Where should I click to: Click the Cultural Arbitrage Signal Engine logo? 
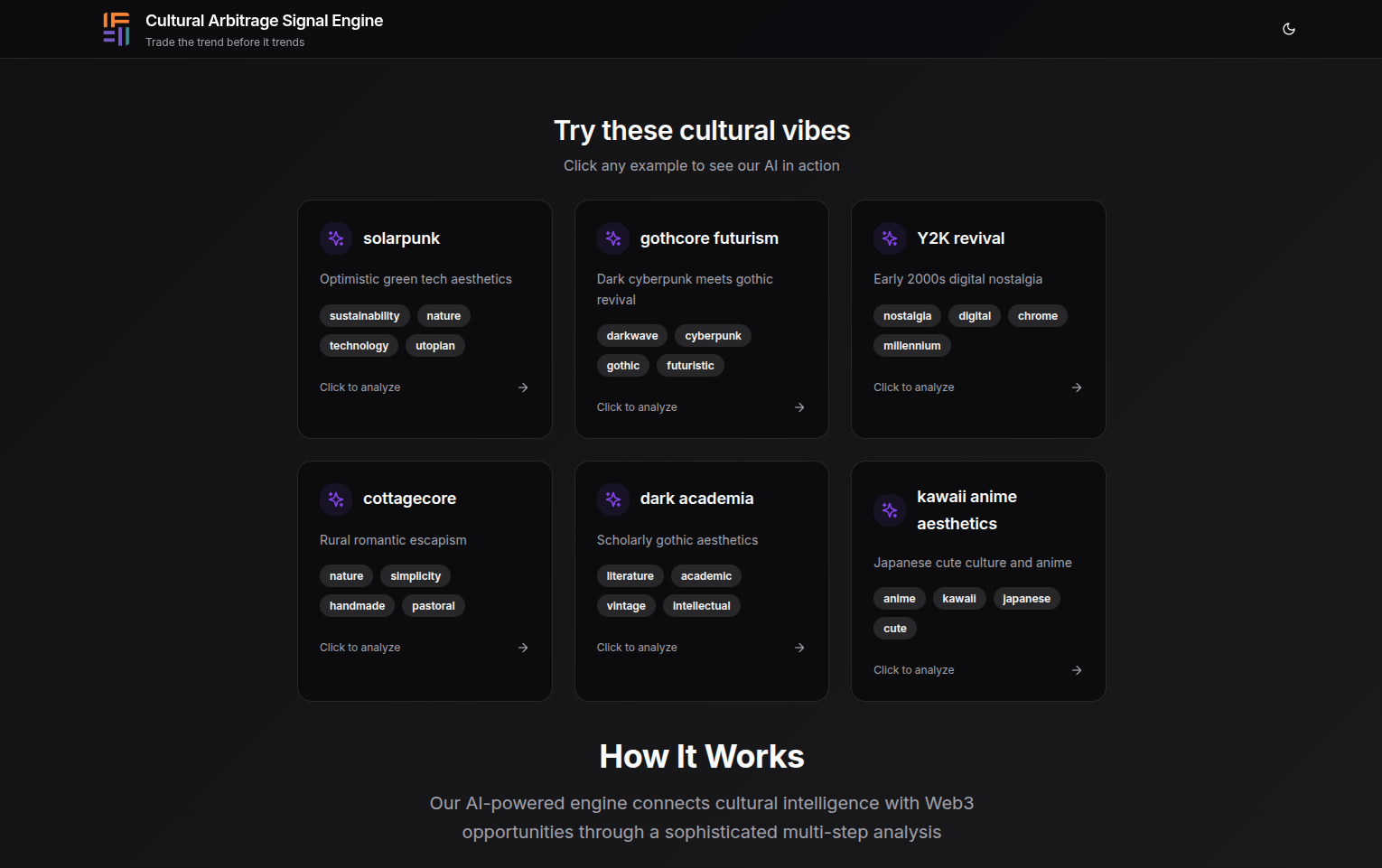[x=117, y=29]
